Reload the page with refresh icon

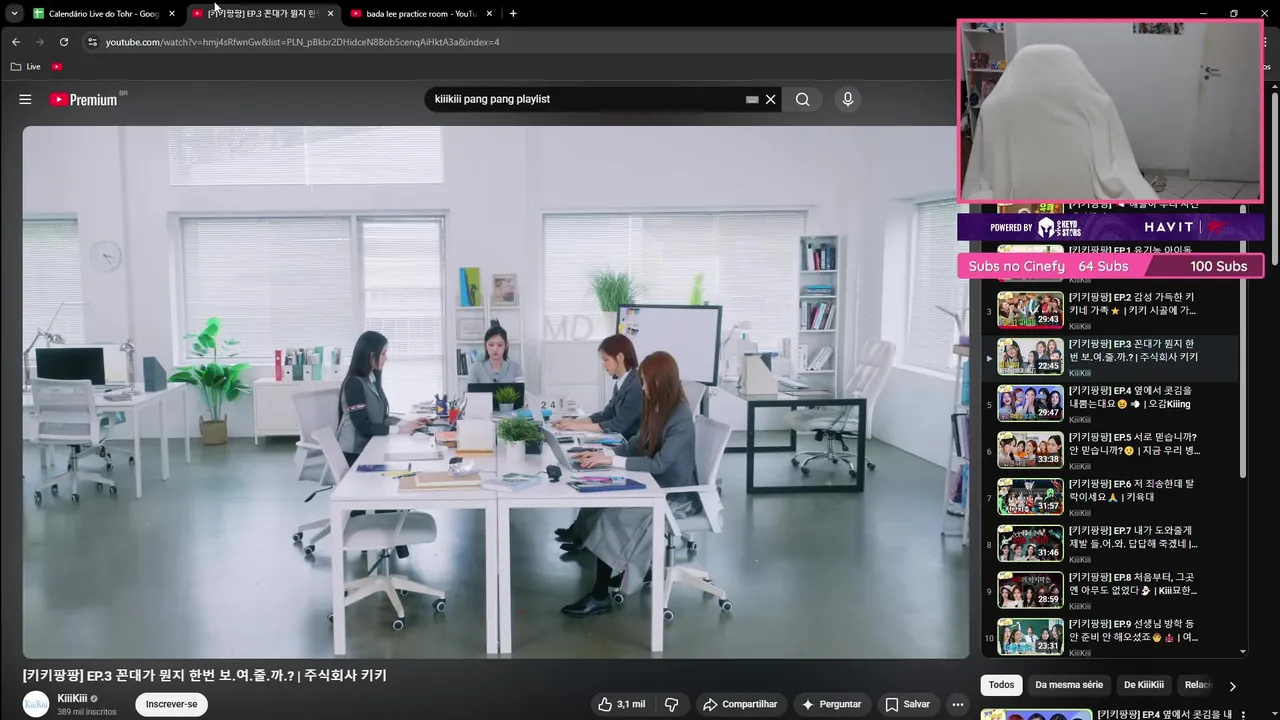coord(64,42)
